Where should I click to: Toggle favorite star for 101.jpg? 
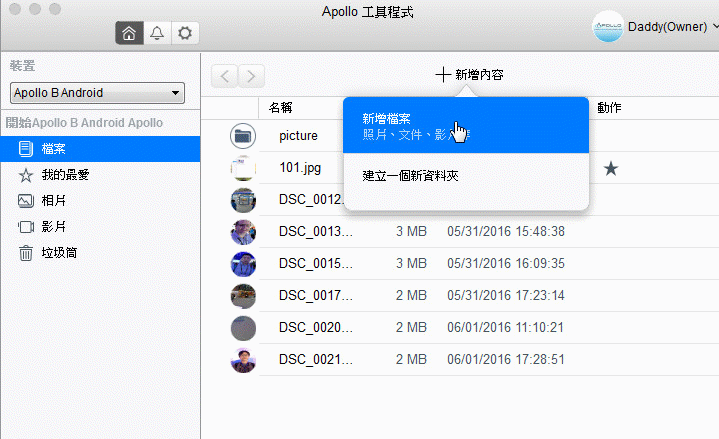(611, 168)
